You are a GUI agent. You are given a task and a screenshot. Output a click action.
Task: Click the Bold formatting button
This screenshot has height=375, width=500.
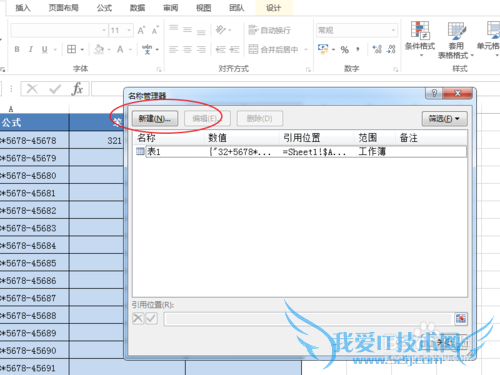[x=17, y=49]
